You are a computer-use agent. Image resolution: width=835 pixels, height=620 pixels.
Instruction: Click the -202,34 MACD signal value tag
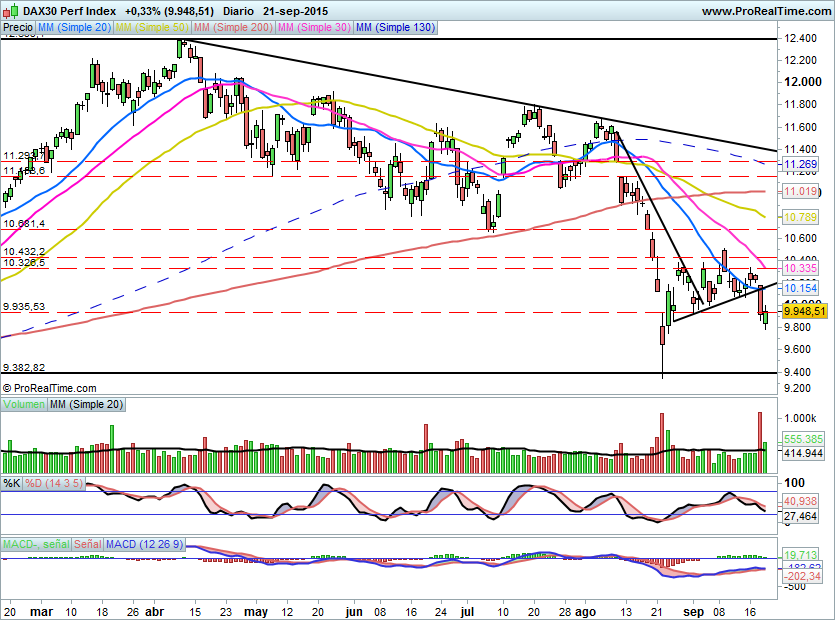[x=803, y=576]
